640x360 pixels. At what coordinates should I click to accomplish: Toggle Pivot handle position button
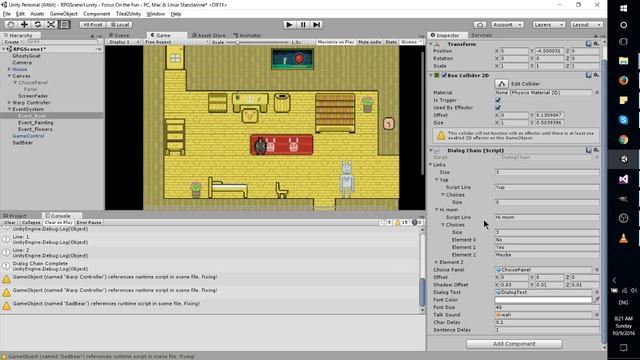[93, 24]
